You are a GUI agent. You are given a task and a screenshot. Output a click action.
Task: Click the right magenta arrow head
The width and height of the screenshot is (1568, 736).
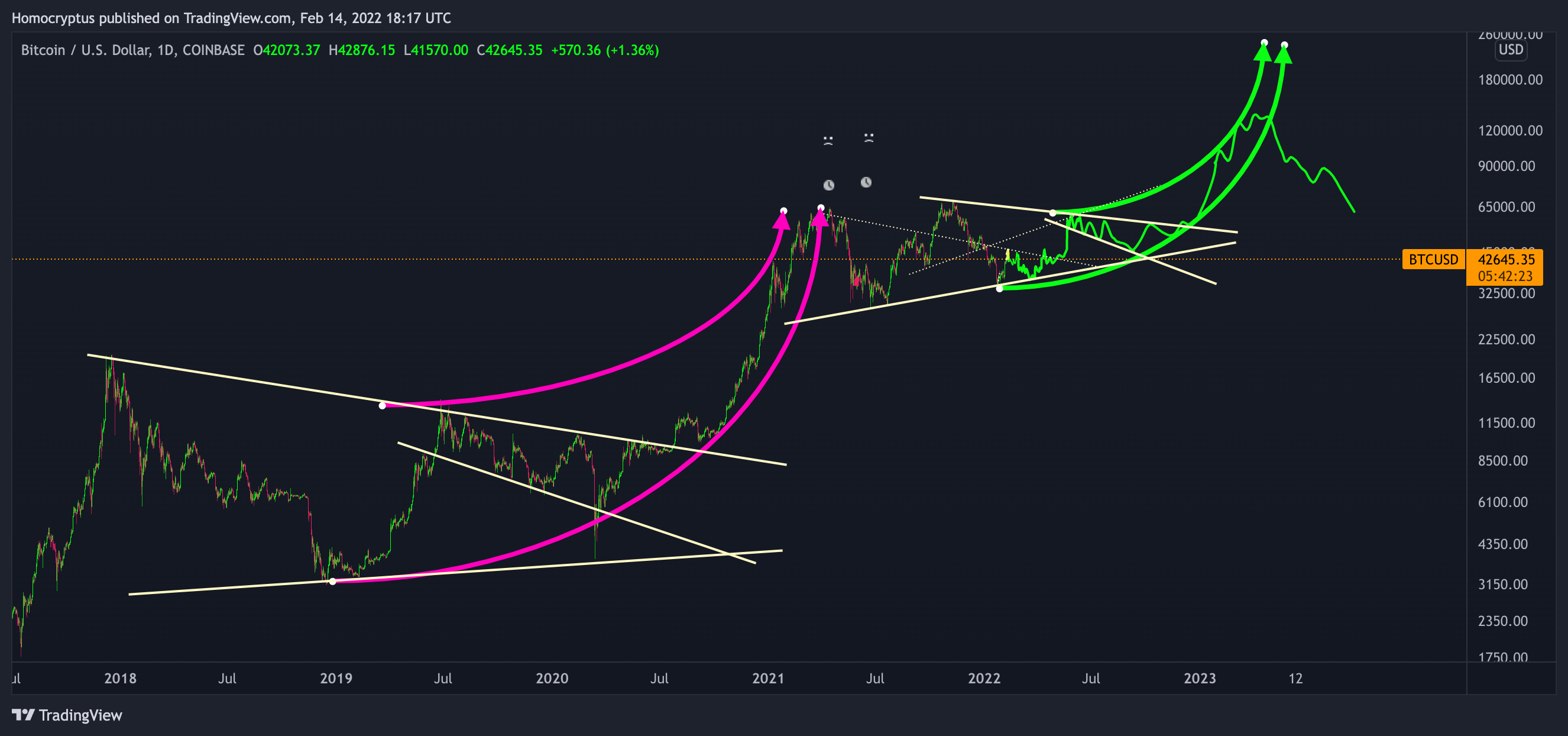tap(820, 217)
